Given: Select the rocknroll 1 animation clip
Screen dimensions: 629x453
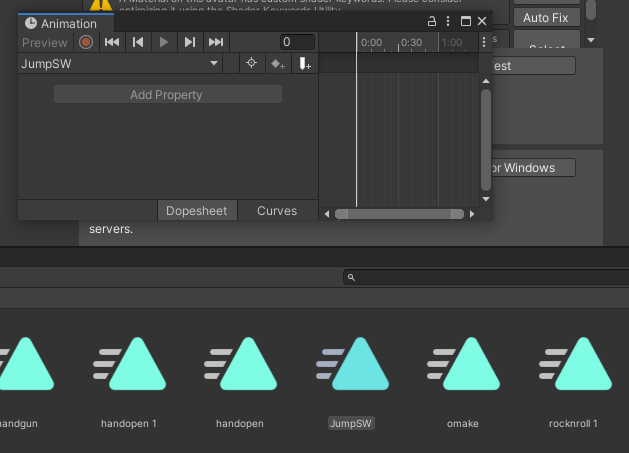Looking at the screenshot, I should click(x=575, y=364).
